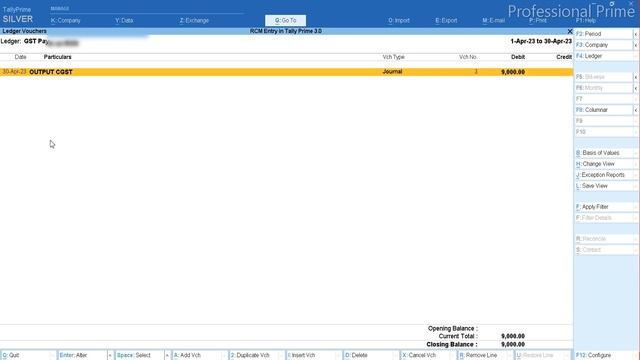Click F: Apply Filter
This screenshot has width=640, height=360.
[x=605, y=207]
